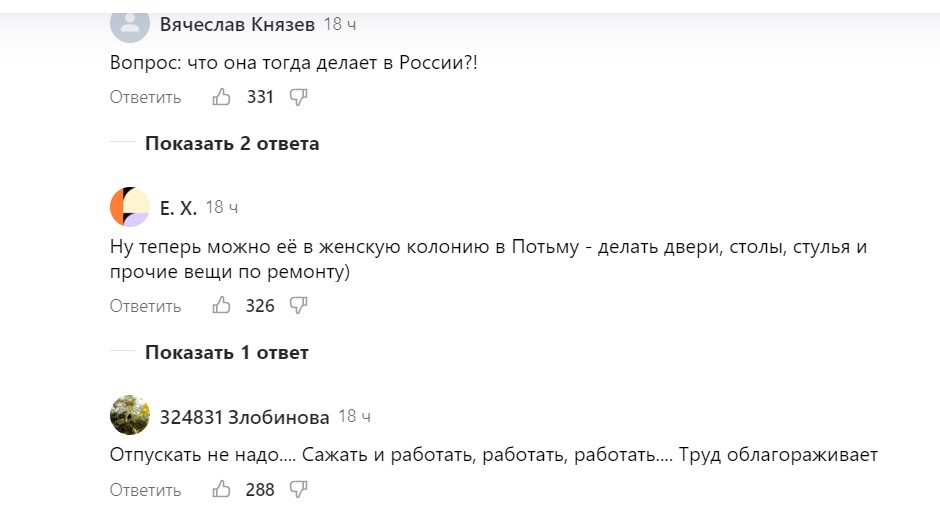940x509 pixels.
Task: Dislike the comment by Е. Х.
Action: click(298, 306)
